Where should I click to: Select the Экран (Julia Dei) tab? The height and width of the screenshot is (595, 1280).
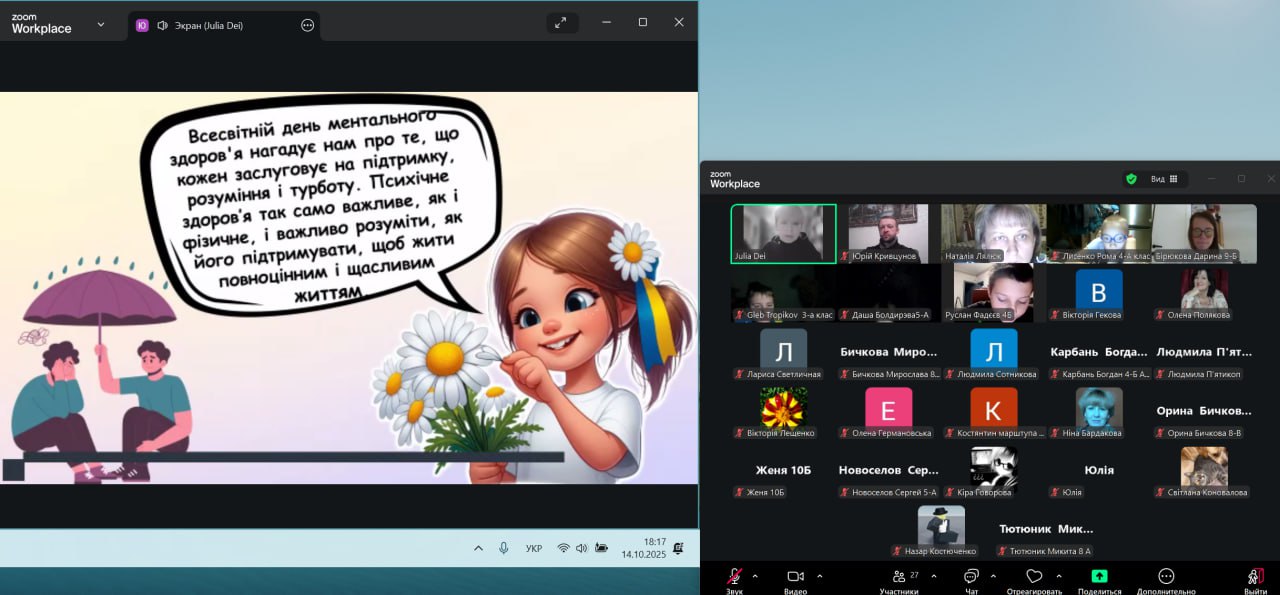pyautogui.click(x=212, y=25)
